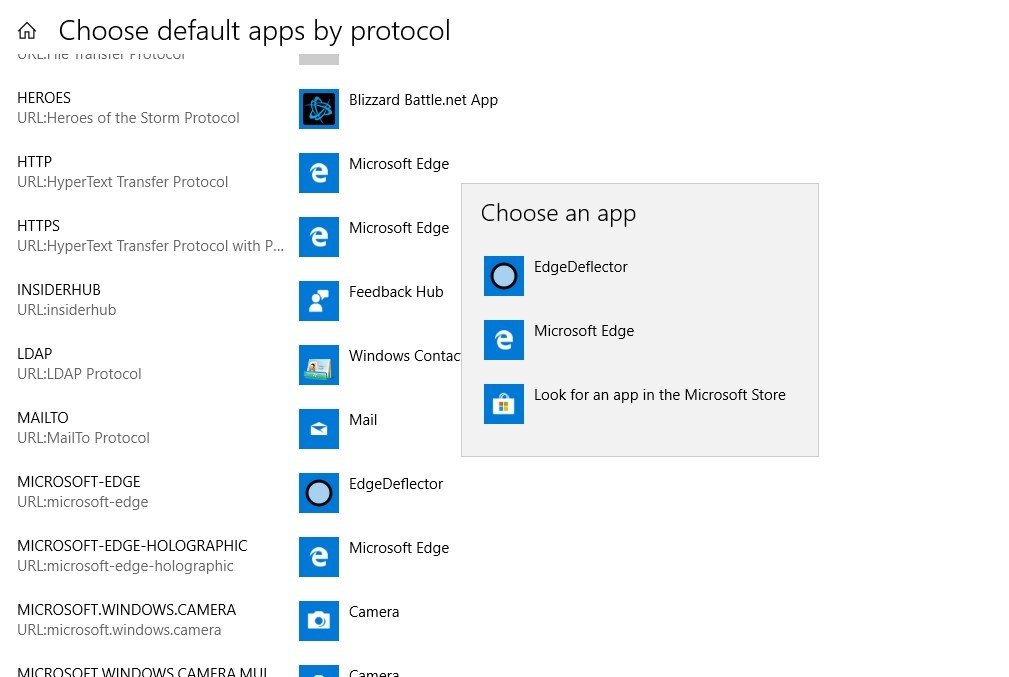Click the URL:insiderhub description
The width and height of the screenshot is (1009, 677).
(x=67, y=310)
